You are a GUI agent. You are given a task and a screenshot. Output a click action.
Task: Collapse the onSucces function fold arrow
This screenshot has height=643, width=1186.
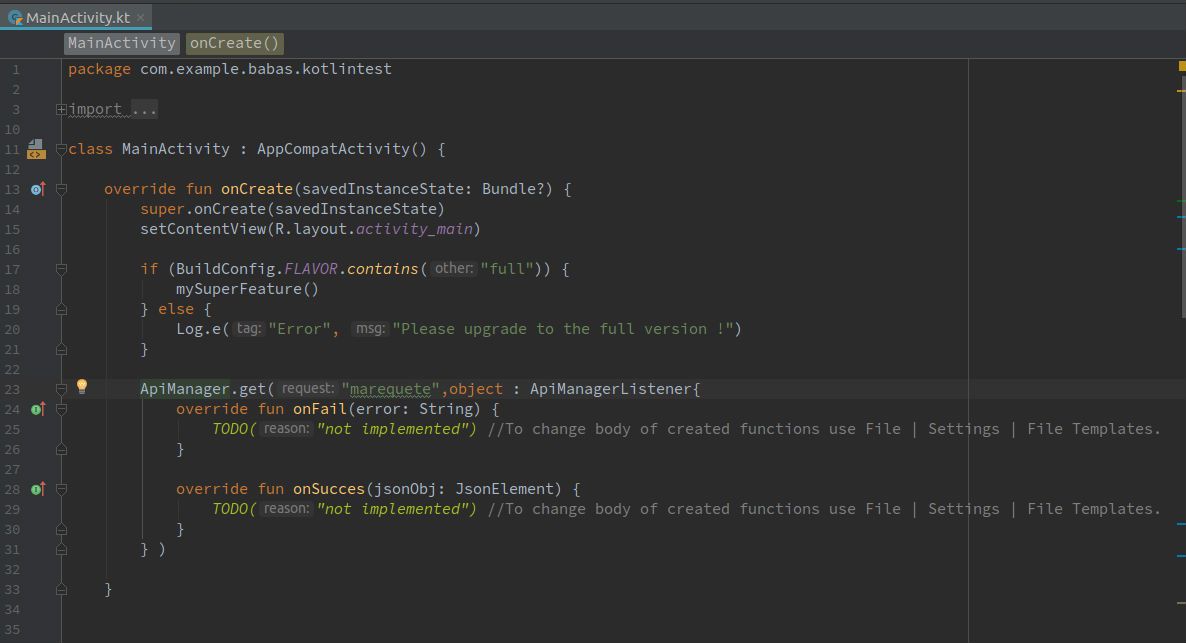tap(61, 488)
